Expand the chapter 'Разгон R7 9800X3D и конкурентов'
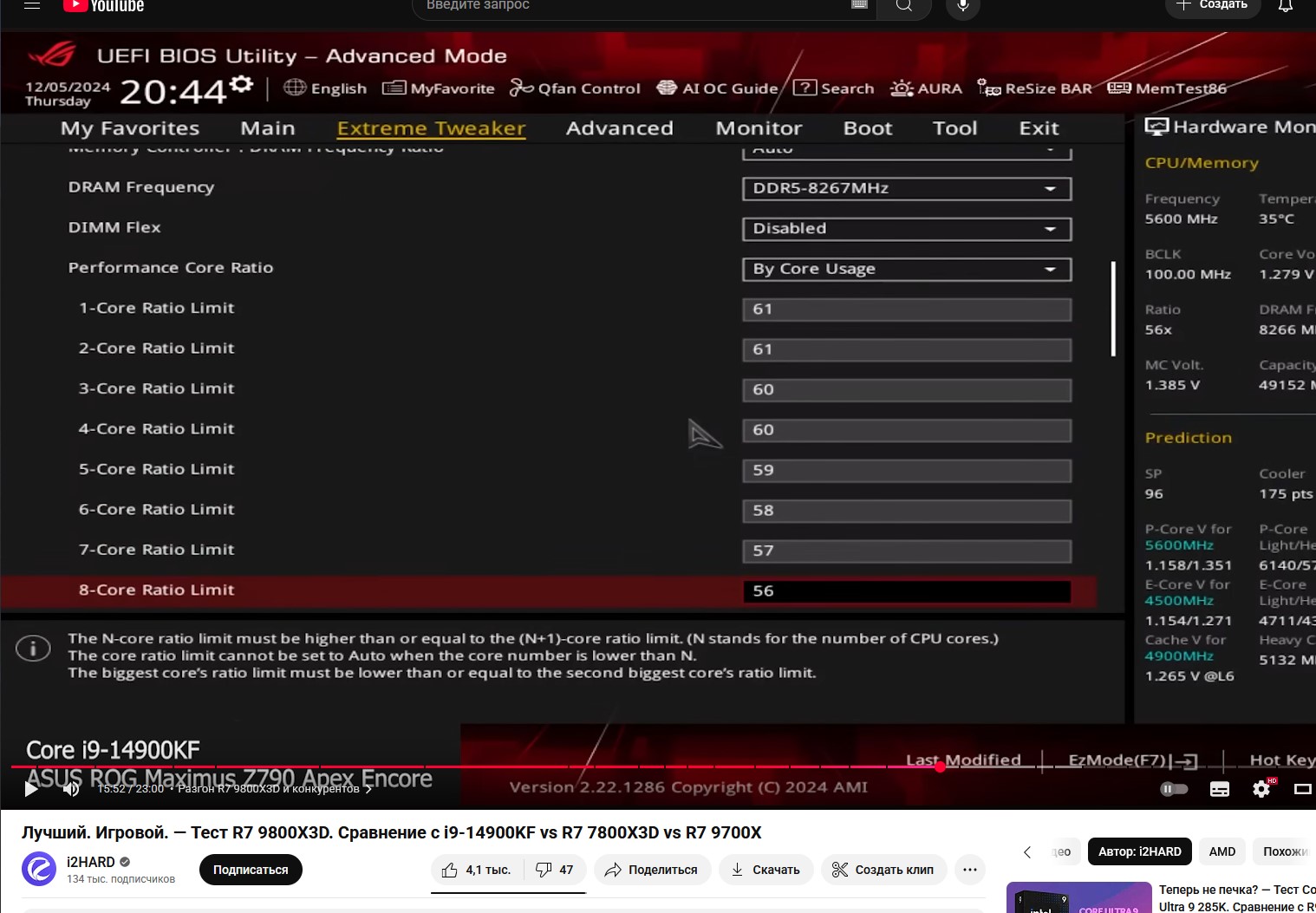Viewport: 1316px width, 913px height. (x=275, y=789)
